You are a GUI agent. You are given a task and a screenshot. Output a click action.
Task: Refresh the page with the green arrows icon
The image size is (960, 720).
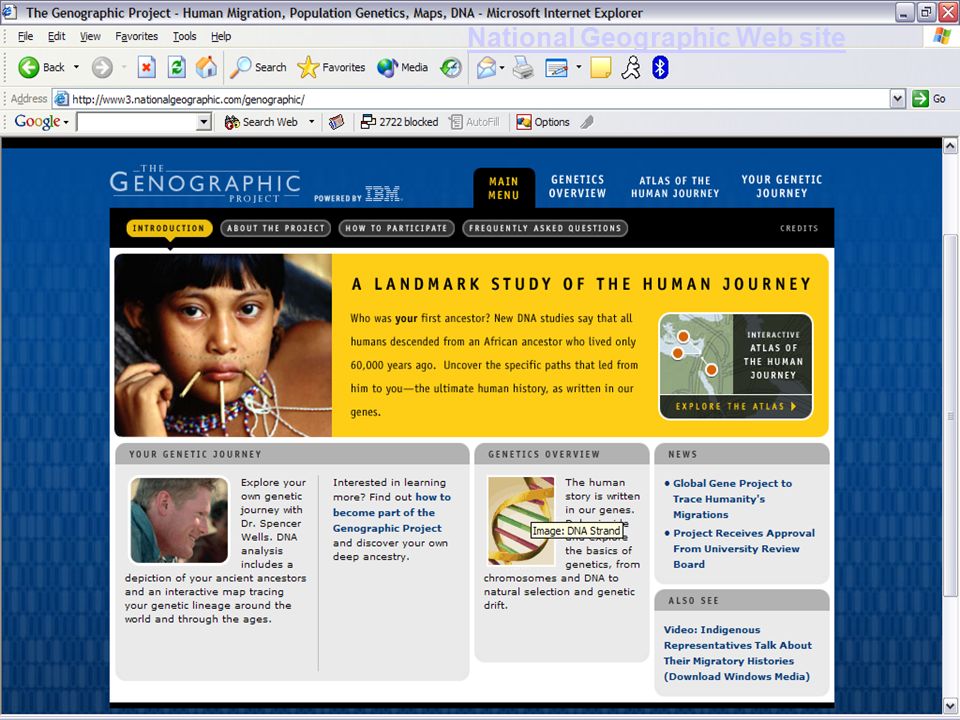(177, 67)
